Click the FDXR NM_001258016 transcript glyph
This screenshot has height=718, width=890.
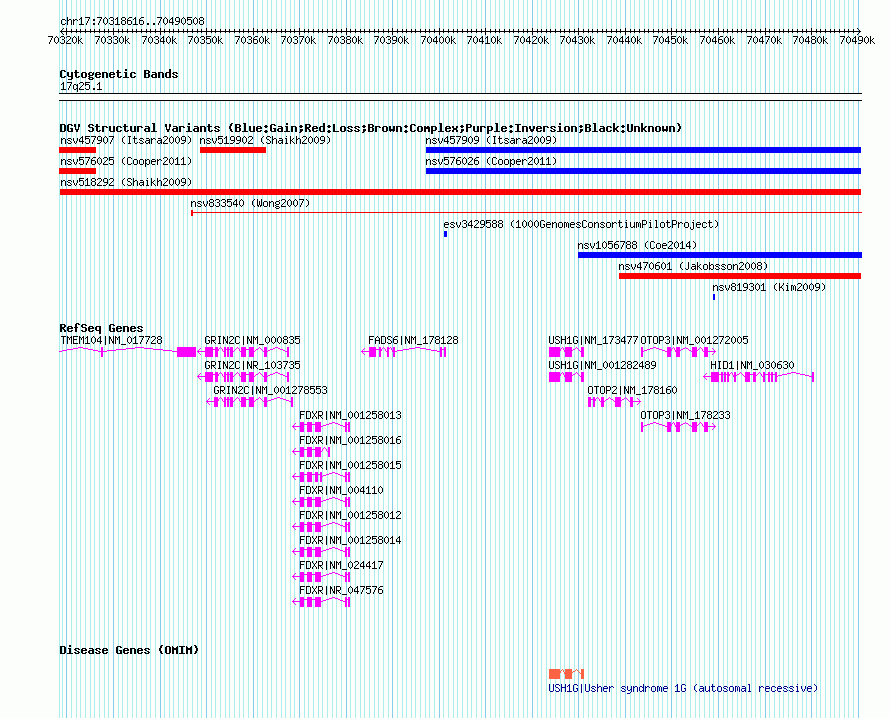311,452
